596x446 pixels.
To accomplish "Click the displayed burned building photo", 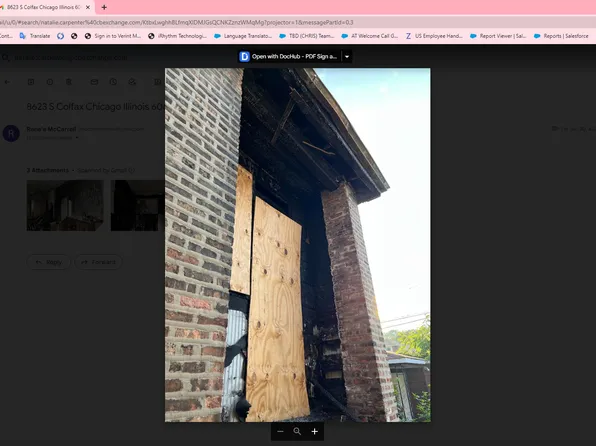I will click(298, 245).
